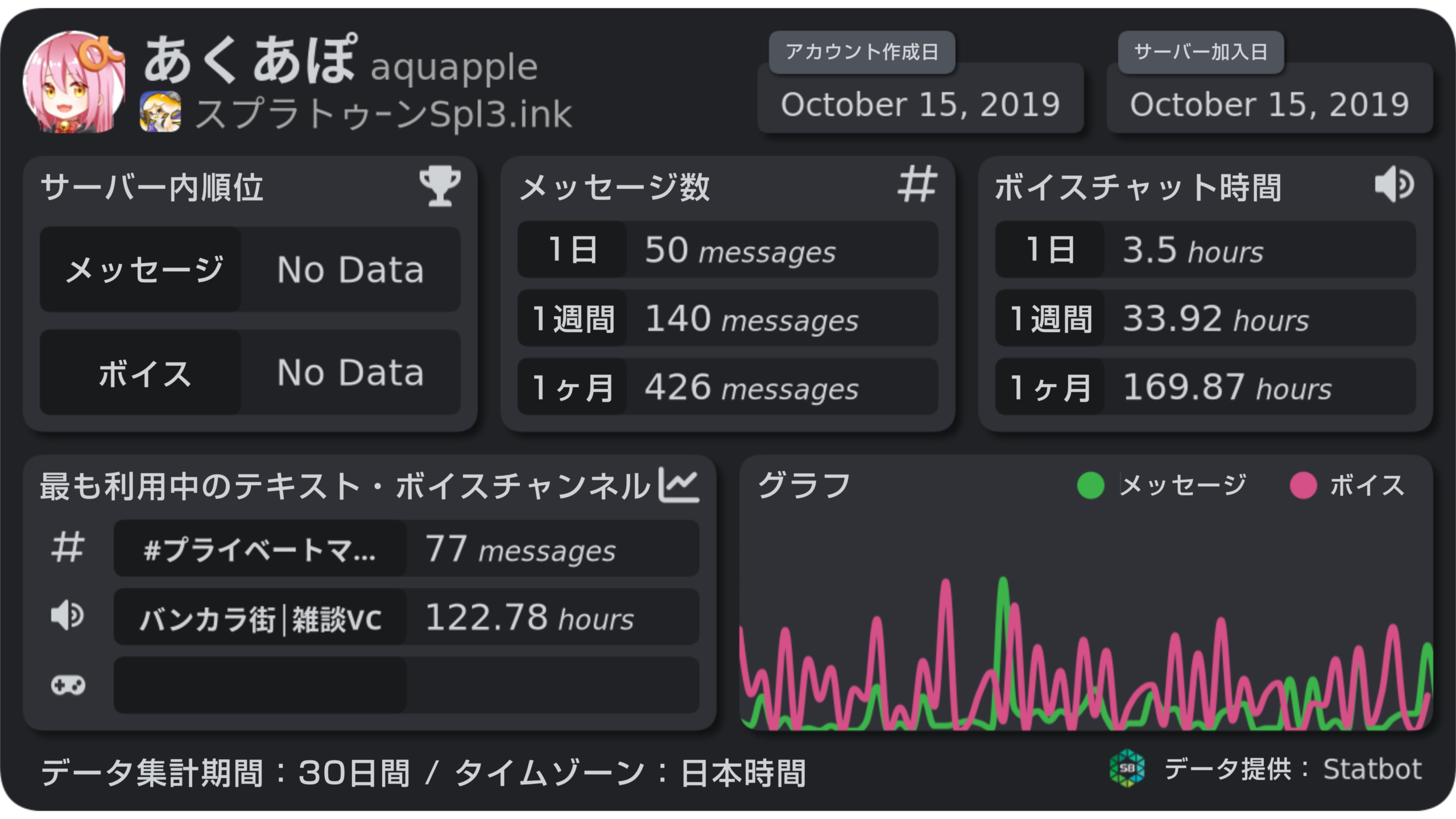Click the バンカラ街|雑談vc channel name

point(260,618)
